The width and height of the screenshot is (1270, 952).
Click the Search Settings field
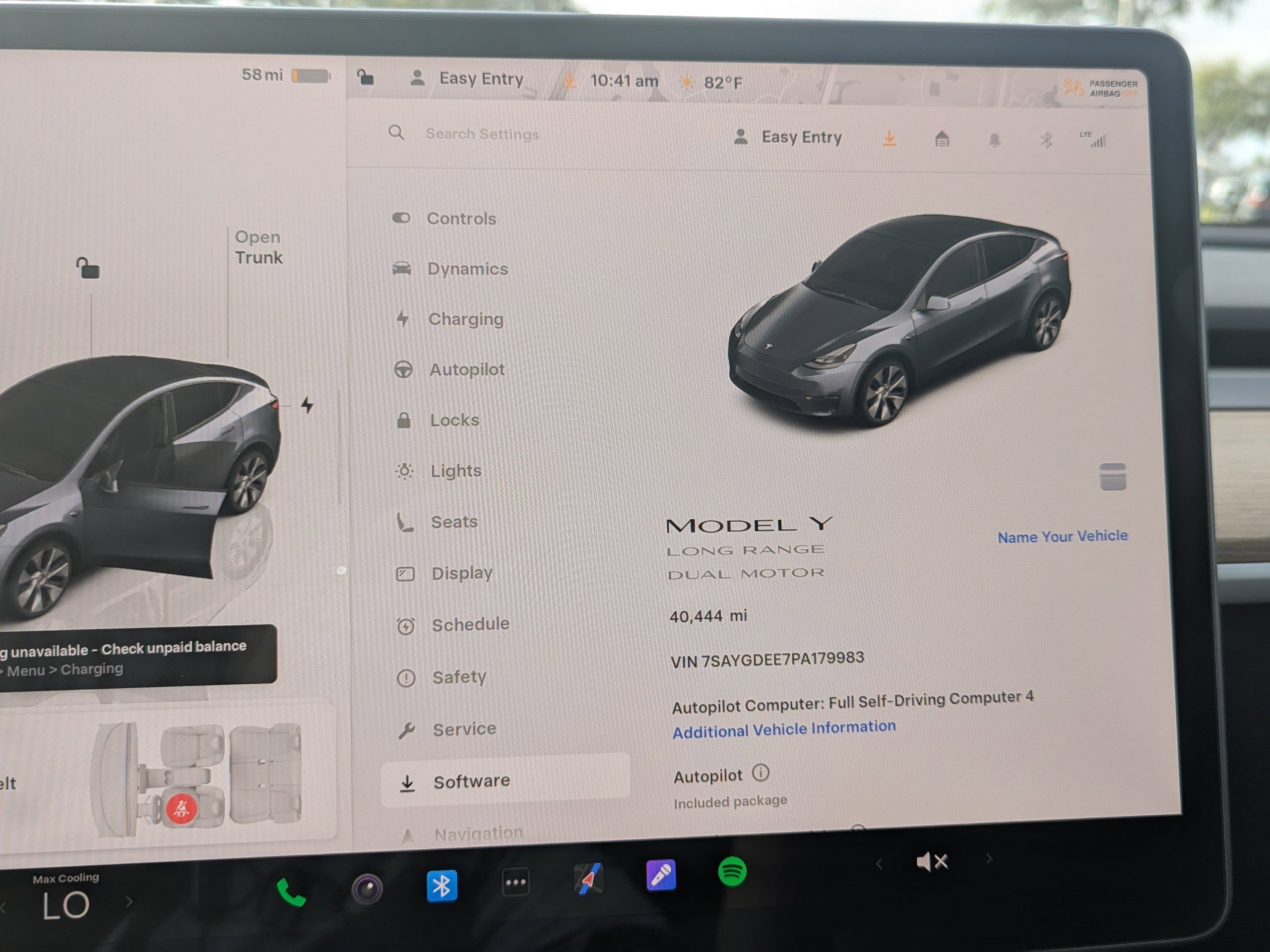tap(482, 134)
